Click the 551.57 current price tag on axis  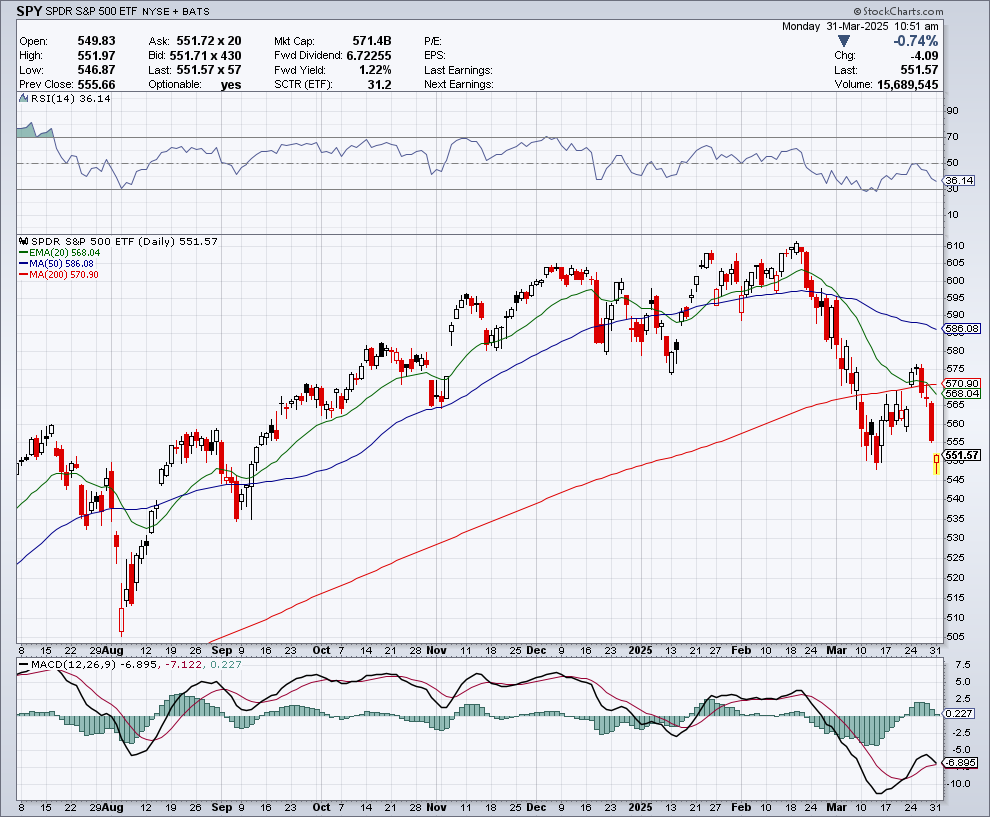pyautogui.click(x=960, y=456)
